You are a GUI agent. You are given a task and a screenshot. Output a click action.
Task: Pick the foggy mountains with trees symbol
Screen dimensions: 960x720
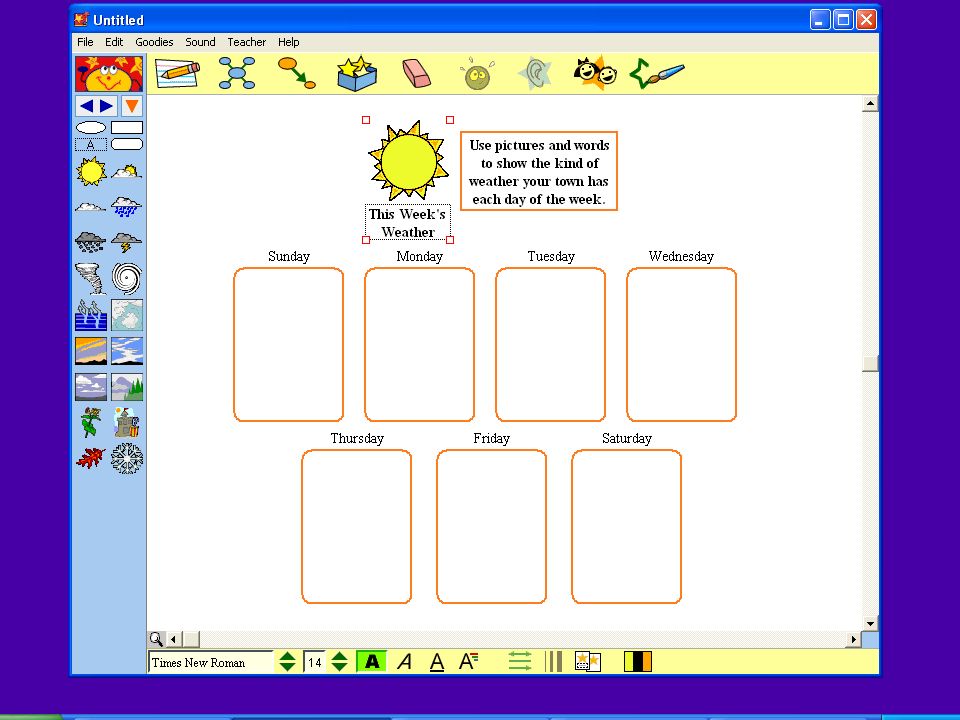[127, 387]
